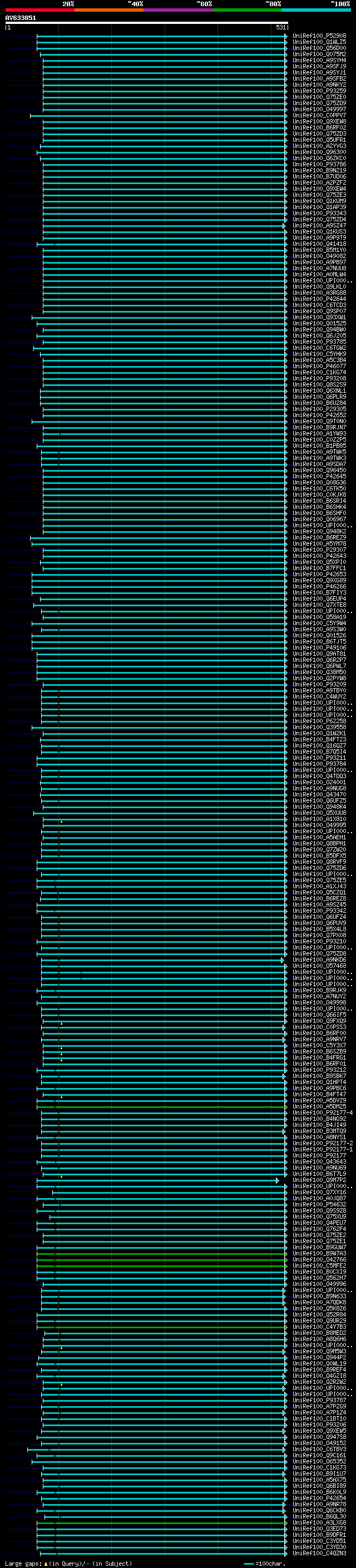Click the cyan ~100% identity legend segment
This screenshot has width=356, height=1568.
click(x=316, y=10)
